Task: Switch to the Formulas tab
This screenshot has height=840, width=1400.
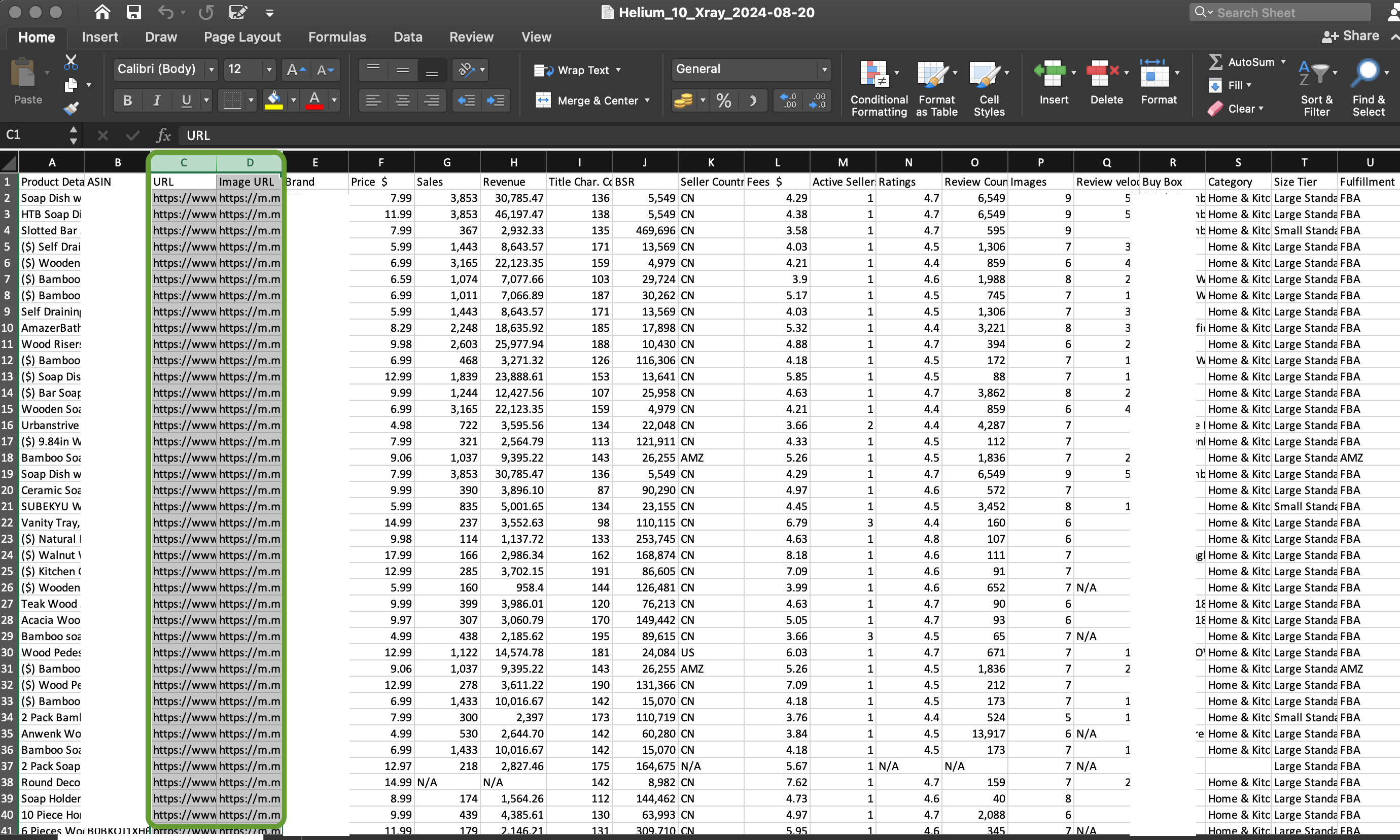Action: point(337,37)
